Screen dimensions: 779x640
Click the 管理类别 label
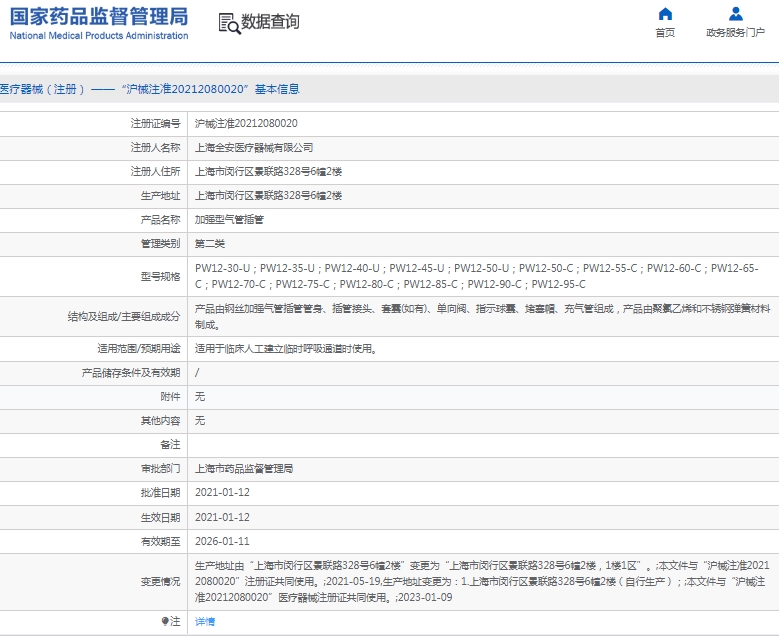click(160, 243)
